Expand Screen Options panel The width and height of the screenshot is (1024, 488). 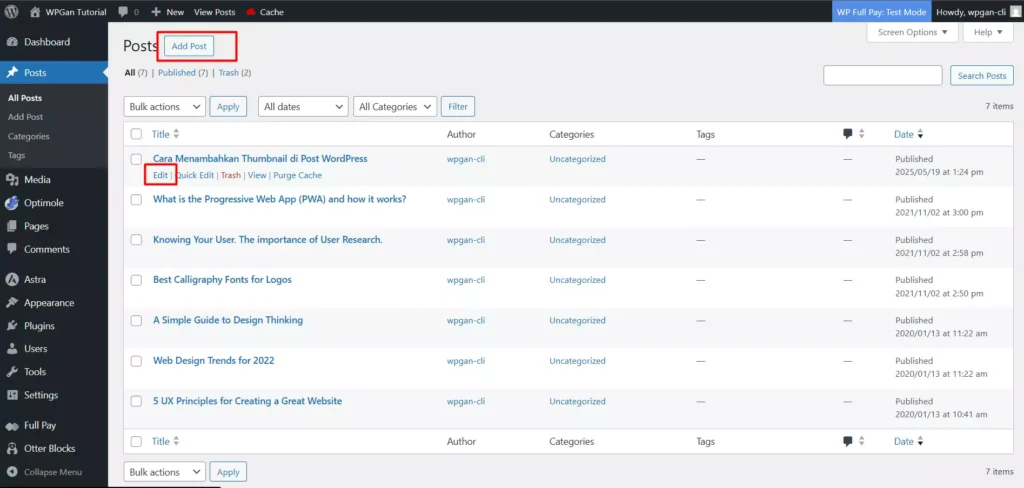click(912, 32)
